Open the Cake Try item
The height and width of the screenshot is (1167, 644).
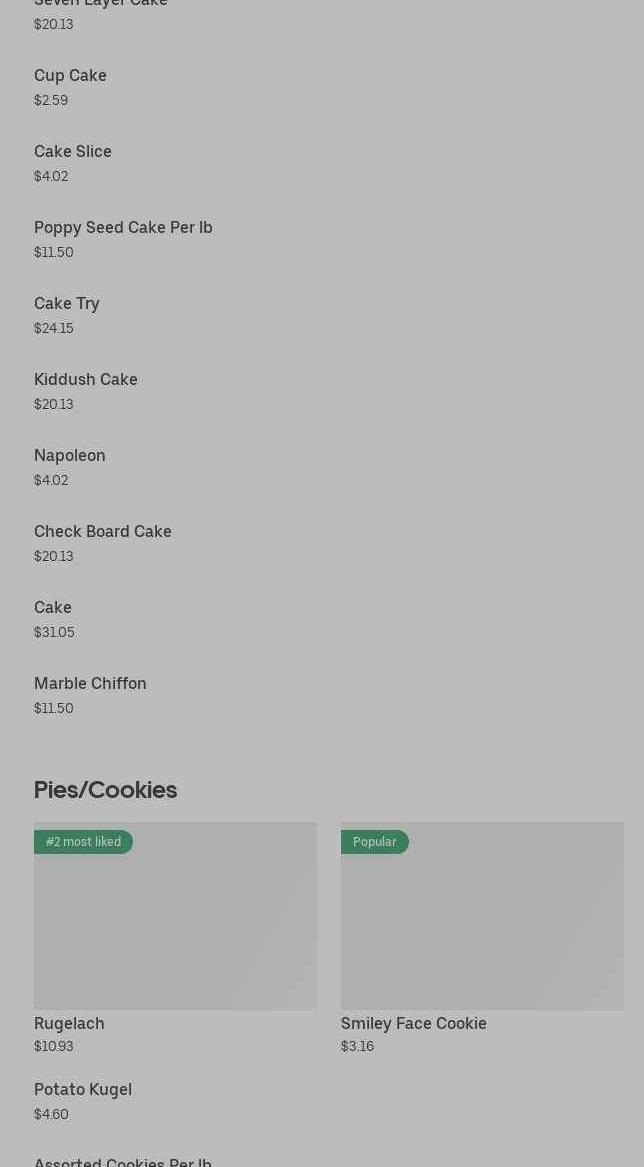pos(67,304)
